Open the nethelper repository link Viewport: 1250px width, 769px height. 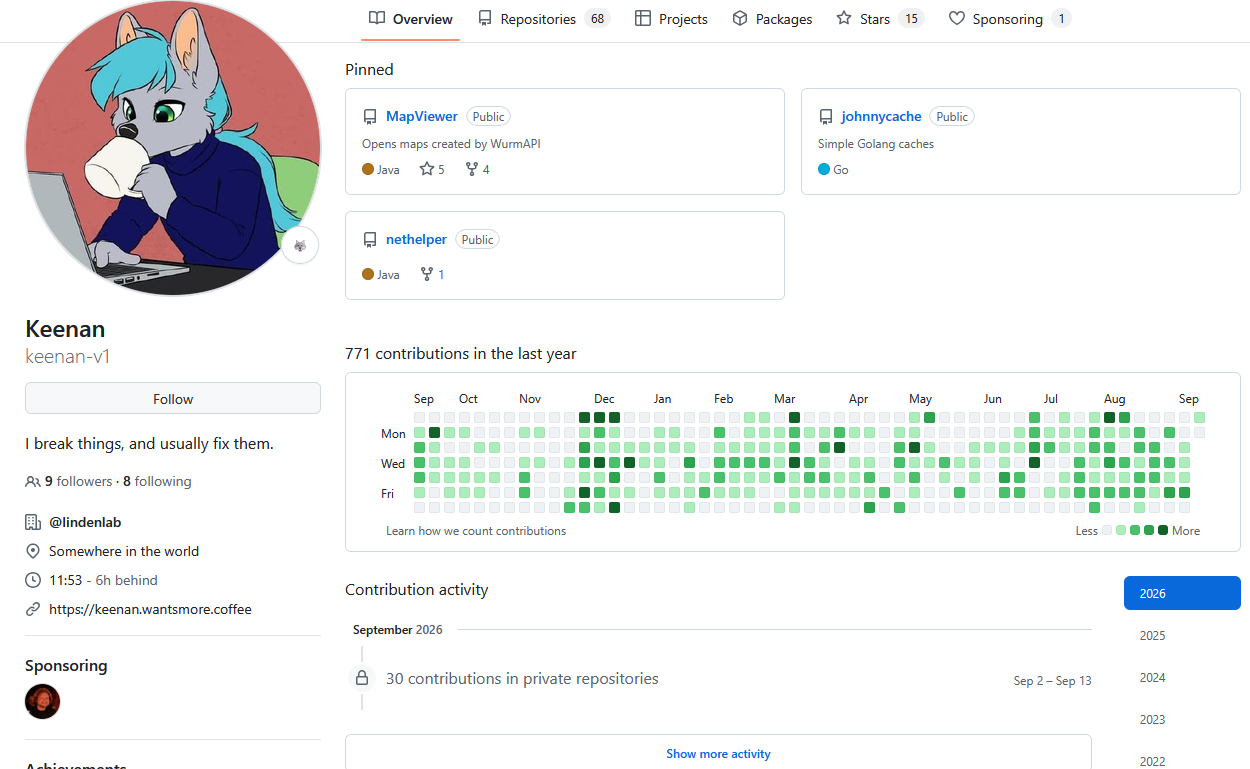point(416,240)
